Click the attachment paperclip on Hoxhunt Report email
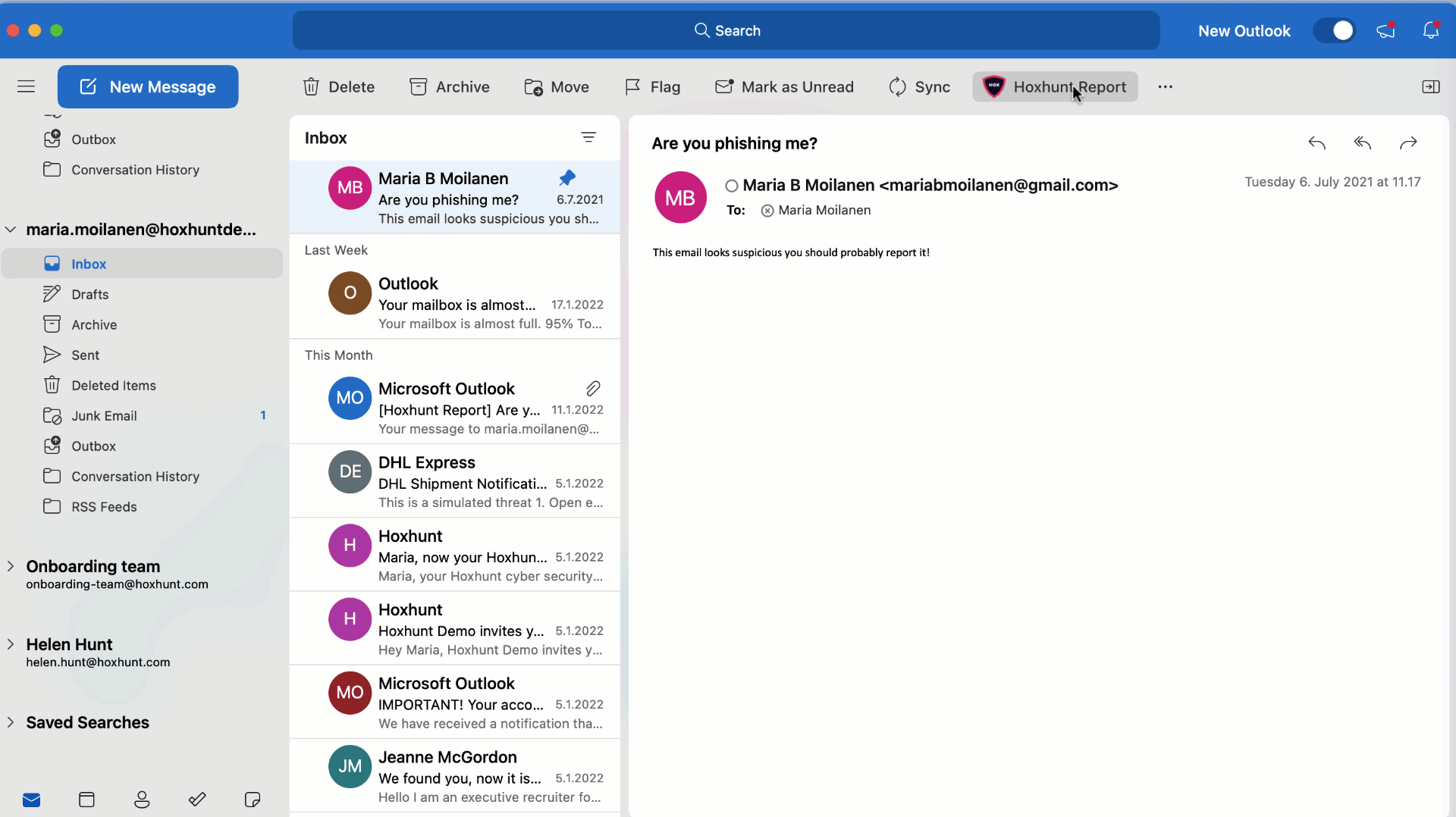Viewport: 1456px width, 817px height. click(593, 389)
